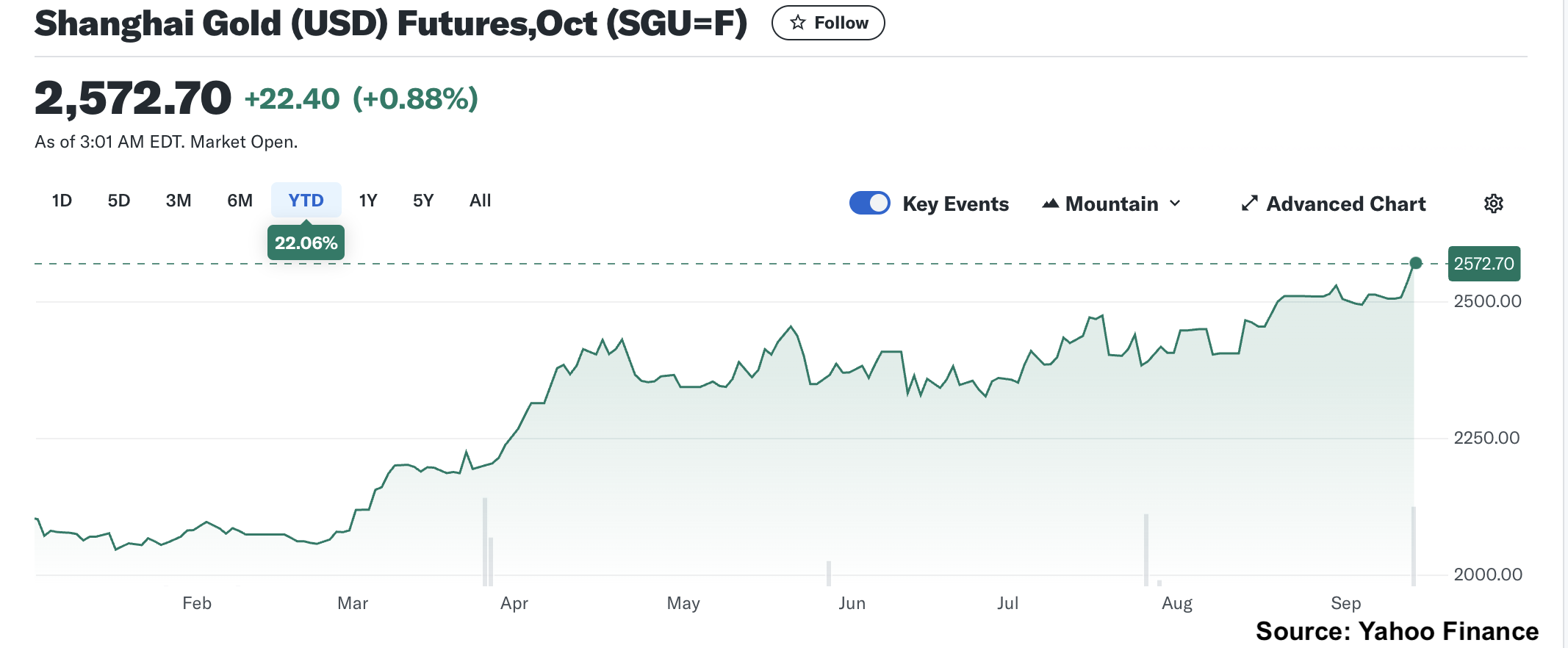Click the key event bar near April
This screenshot has height=648, width=1568.
485,542
